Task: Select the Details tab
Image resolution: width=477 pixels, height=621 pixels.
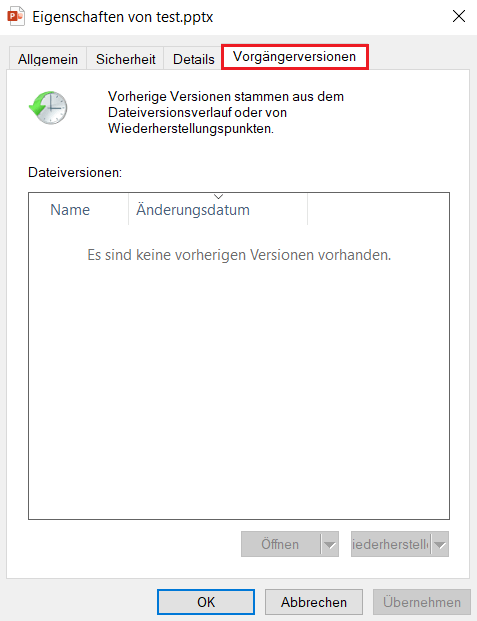Action: [193, 59]
